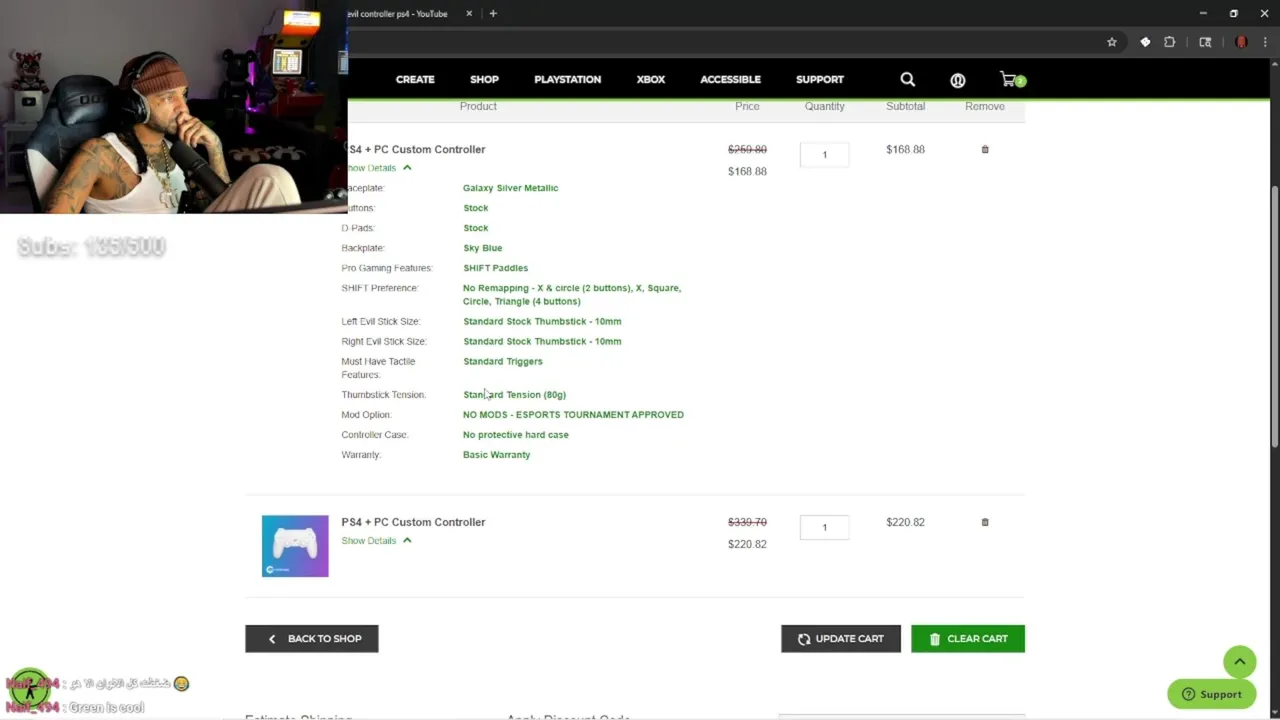Click the second PS4 + PC Custom Controller title
The height and width of the screenshot is (720, 1280).
pyautogui.click(x=413, y=522)
